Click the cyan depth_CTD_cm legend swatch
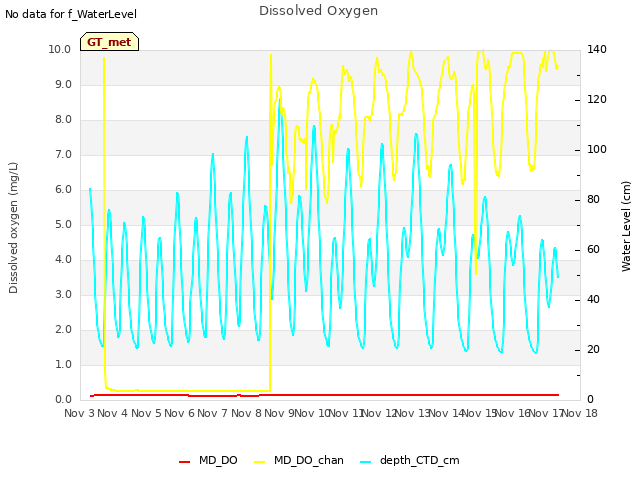This screenshot has height=480, width=640. click(x=366, y=462)
